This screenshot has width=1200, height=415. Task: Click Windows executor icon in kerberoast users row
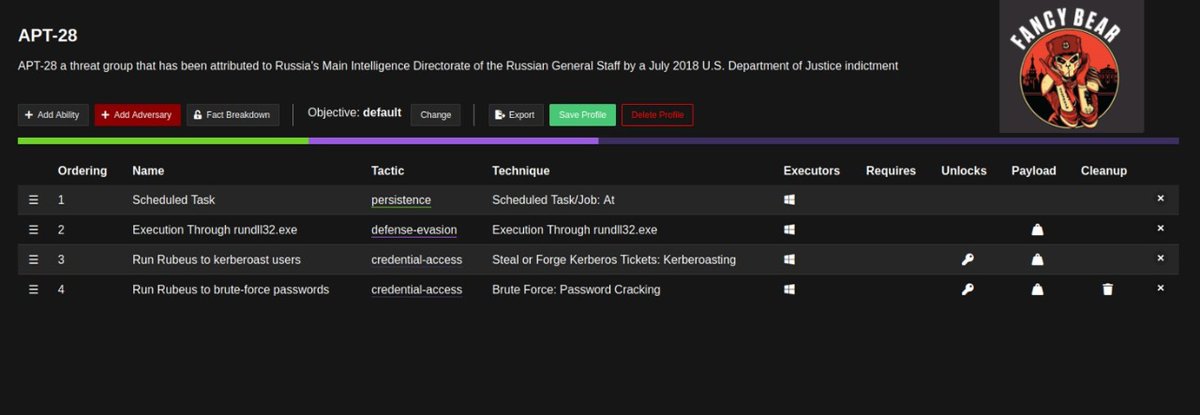(x=789, y=260)
